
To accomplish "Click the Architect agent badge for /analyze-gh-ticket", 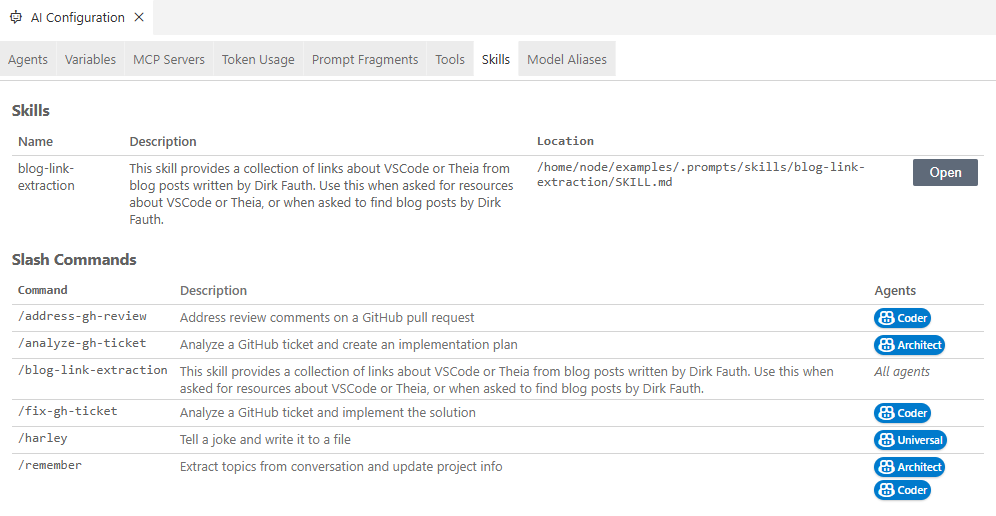I will tap(909, 345).
